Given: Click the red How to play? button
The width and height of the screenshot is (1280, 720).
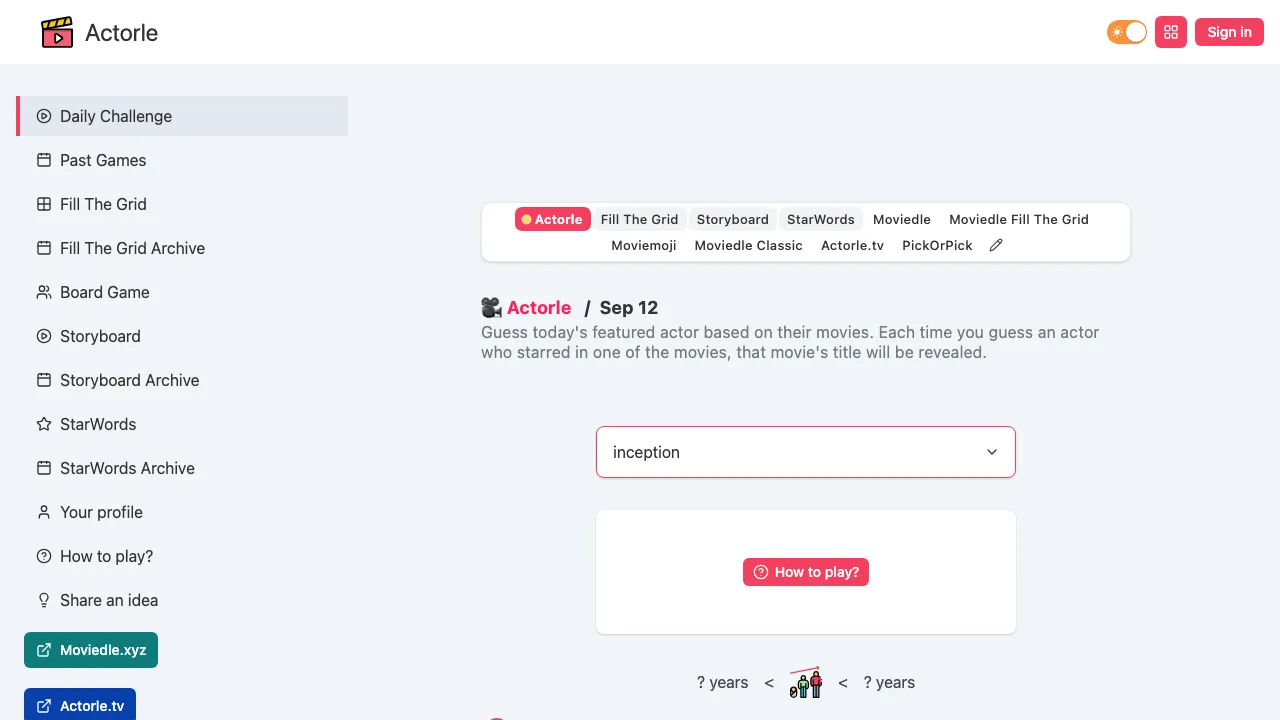Looking at the screenshot, I should tap(806, 572).
